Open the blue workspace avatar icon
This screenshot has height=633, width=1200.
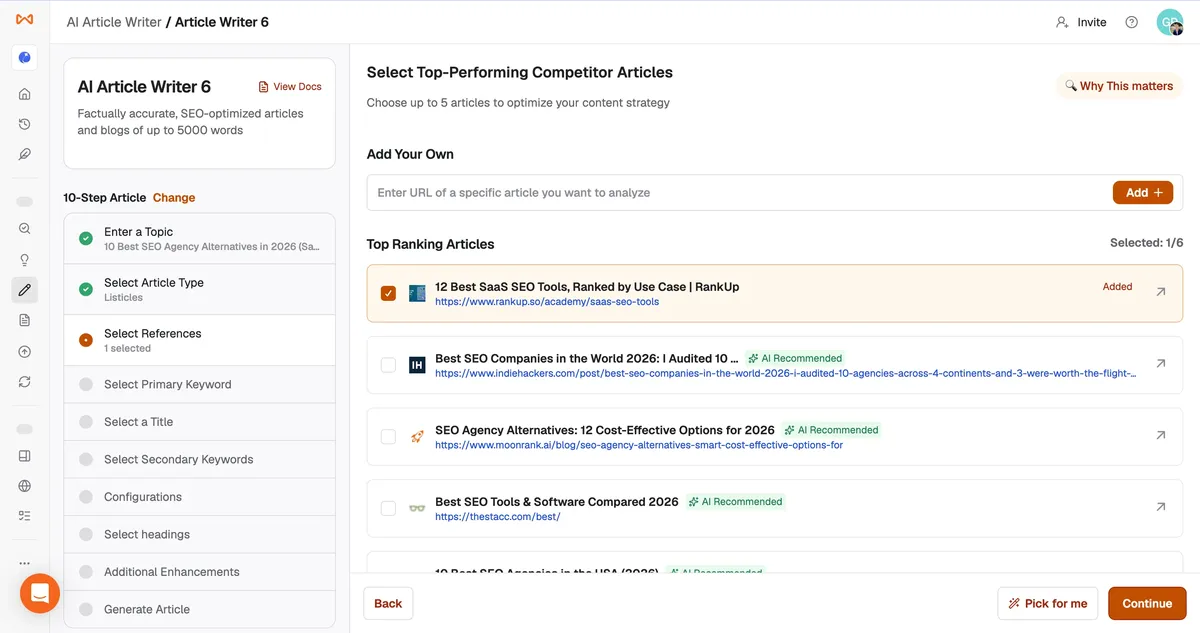click(25, 58)
